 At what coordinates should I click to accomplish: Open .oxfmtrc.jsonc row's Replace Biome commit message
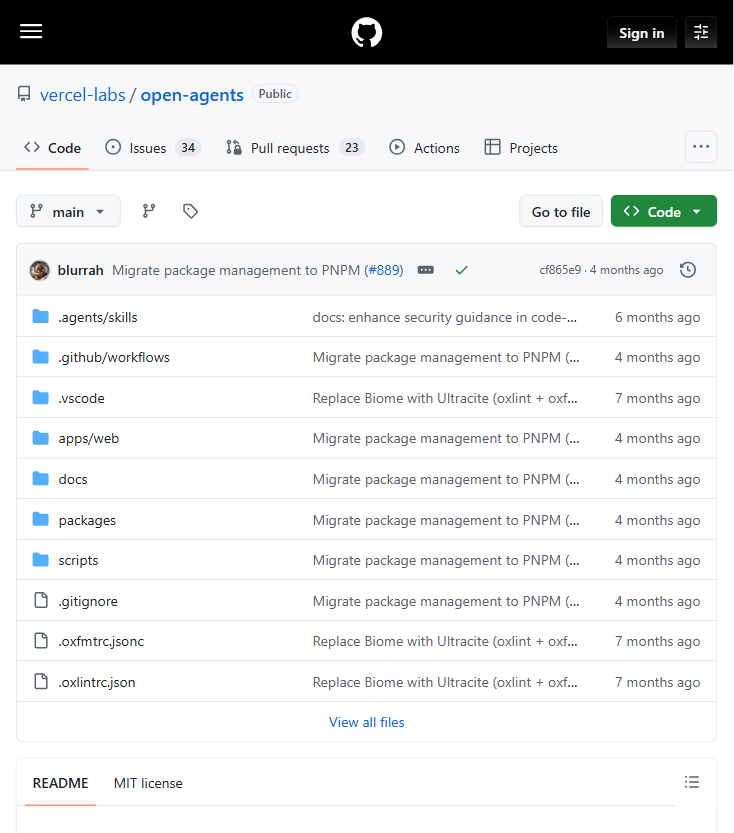(445, 642)
